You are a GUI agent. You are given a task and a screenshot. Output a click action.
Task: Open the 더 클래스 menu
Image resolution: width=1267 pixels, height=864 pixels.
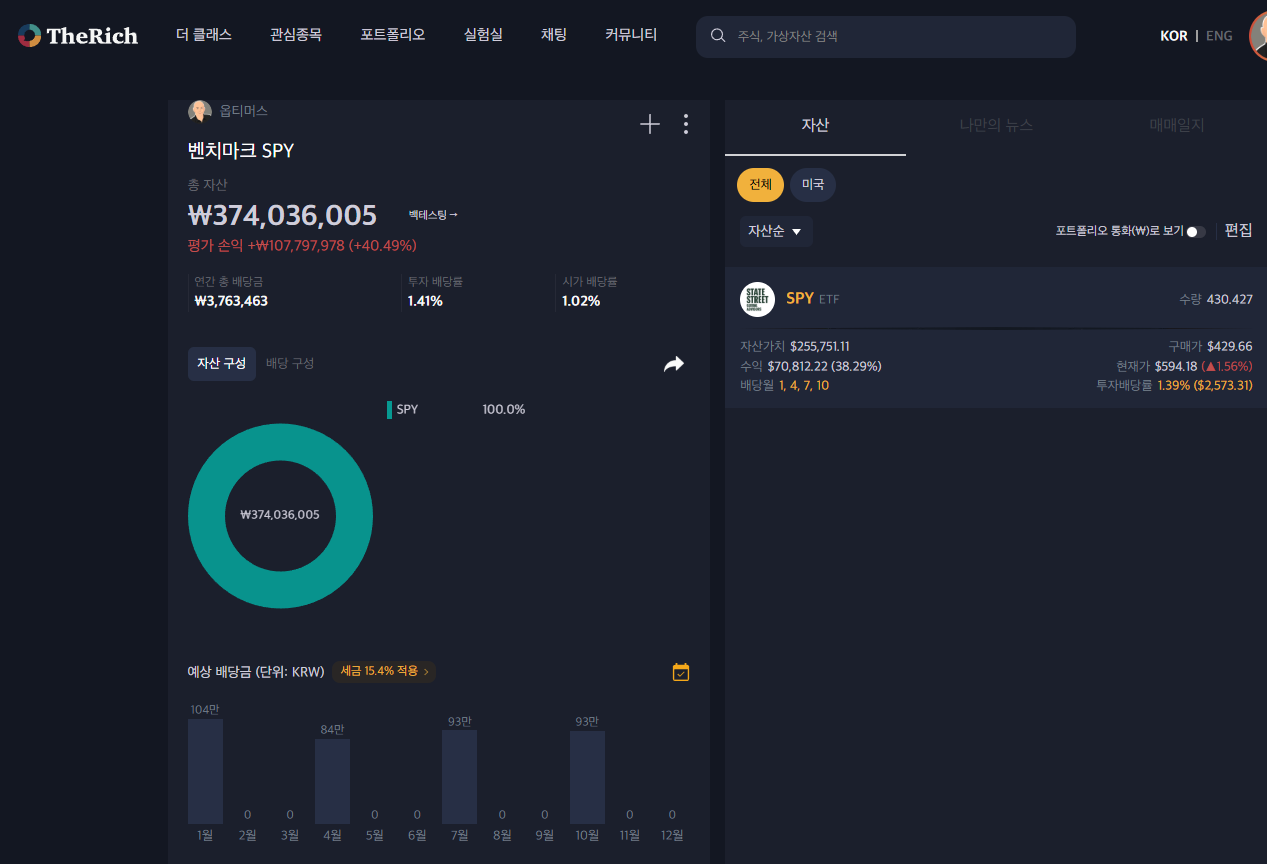(203, 35)
